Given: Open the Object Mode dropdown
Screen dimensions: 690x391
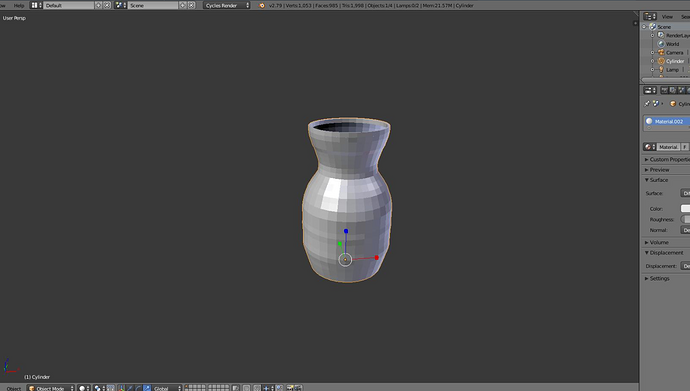Looking at the screenshot, I should [51, 388].
